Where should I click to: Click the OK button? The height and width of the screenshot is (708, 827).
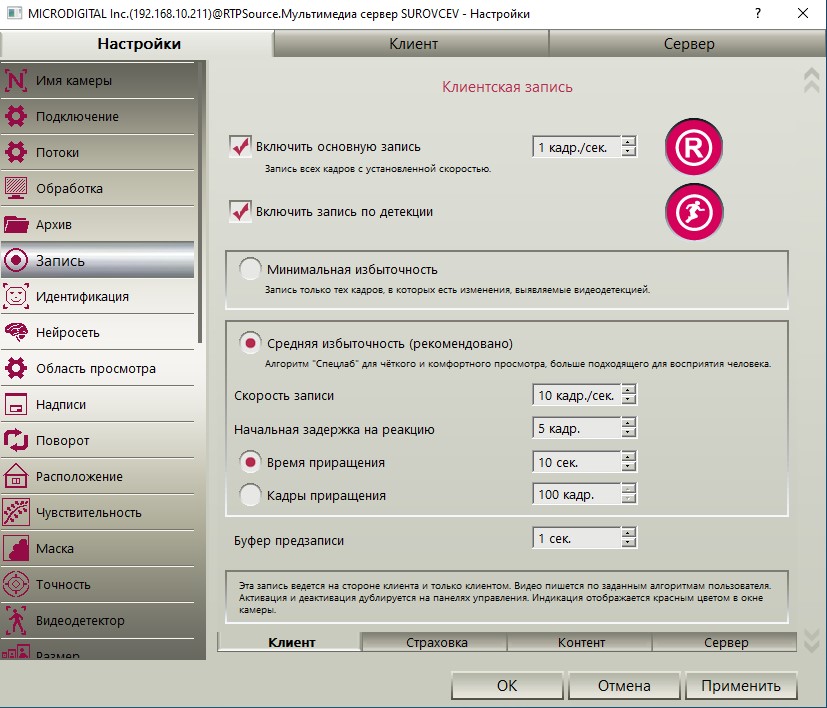507,685
